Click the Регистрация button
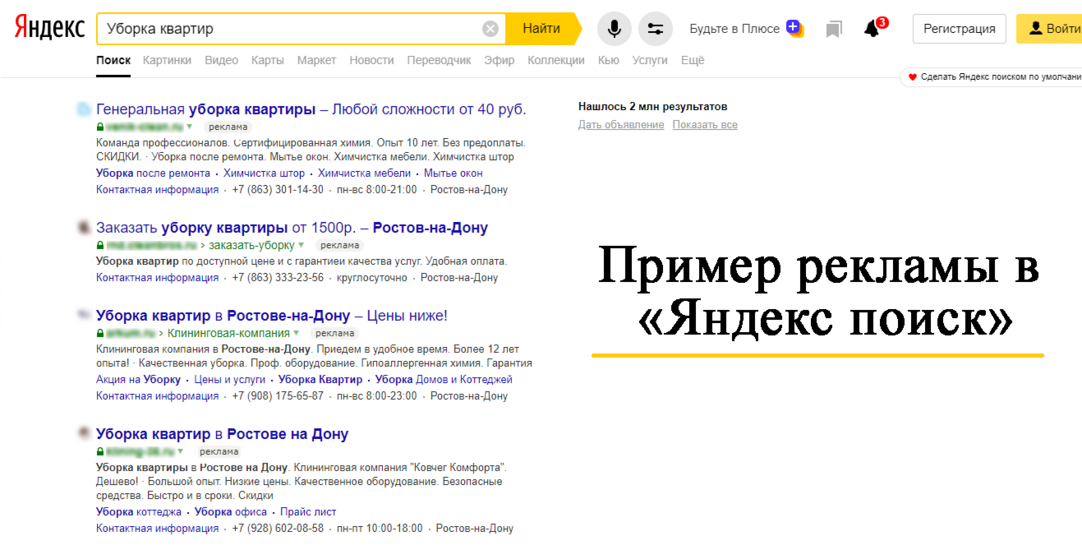The width and height of the screenshot is (1082, 550). pos(959,29)
